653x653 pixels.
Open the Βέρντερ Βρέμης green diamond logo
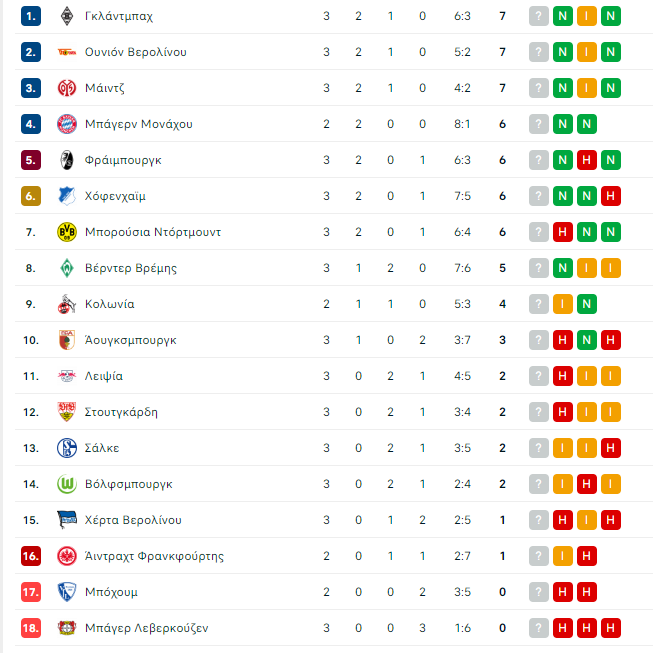pyautogui.click(x=67, y=268)
